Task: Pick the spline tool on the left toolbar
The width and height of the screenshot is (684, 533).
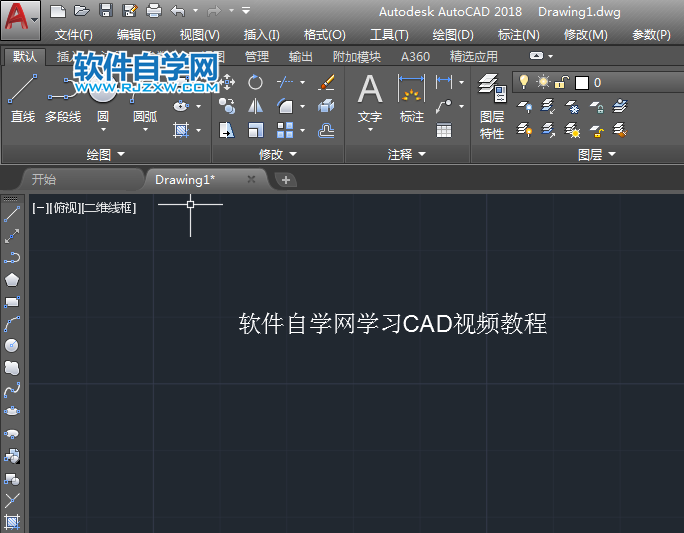Action: tap(12, 390)
